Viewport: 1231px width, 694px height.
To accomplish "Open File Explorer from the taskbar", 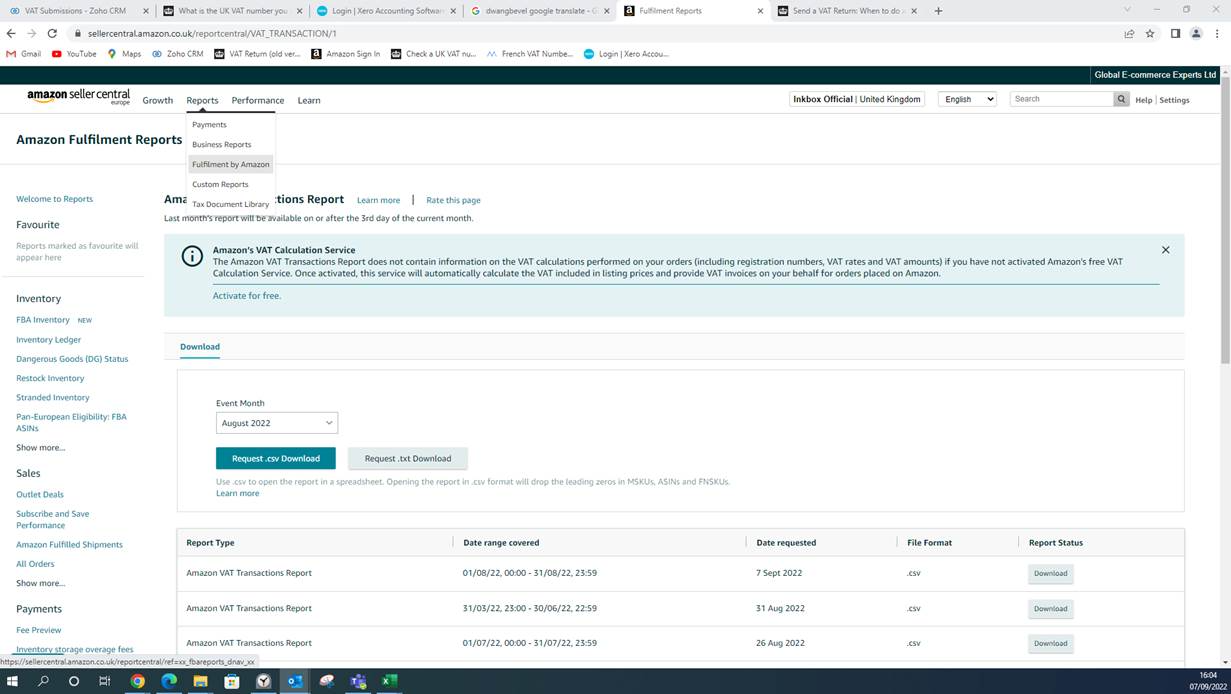I will (200, 681).
